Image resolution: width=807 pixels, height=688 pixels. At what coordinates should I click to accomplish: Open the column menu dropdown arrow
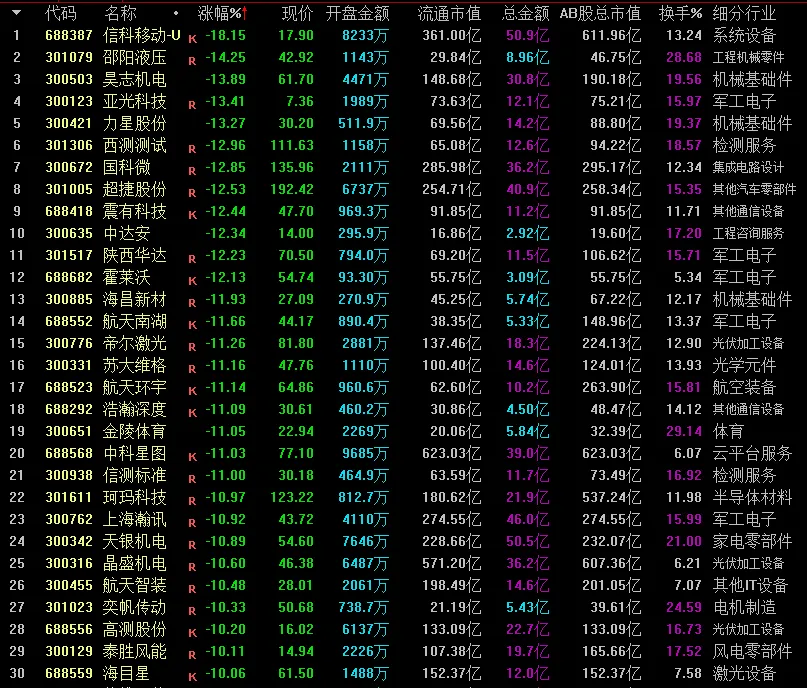pos(16,13)
